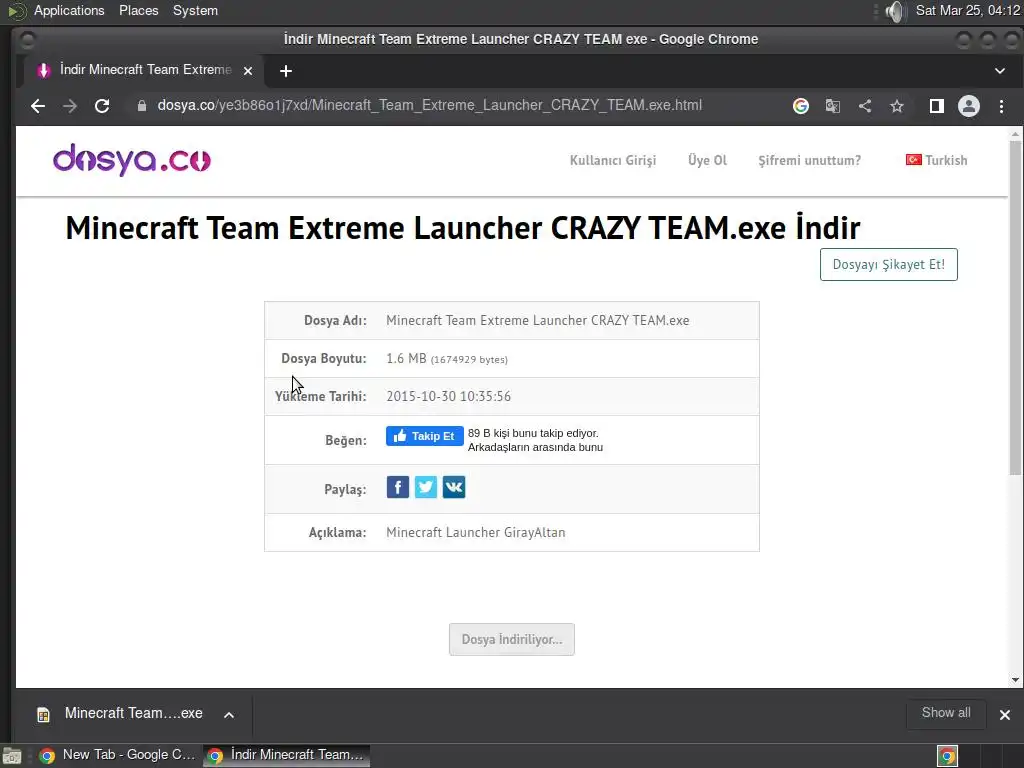Screen dimensions: 1024x768
Task: Click the page heading Minecraft Team Extreme Launcher
Action: pyautogui.click(x=462, y=228)
